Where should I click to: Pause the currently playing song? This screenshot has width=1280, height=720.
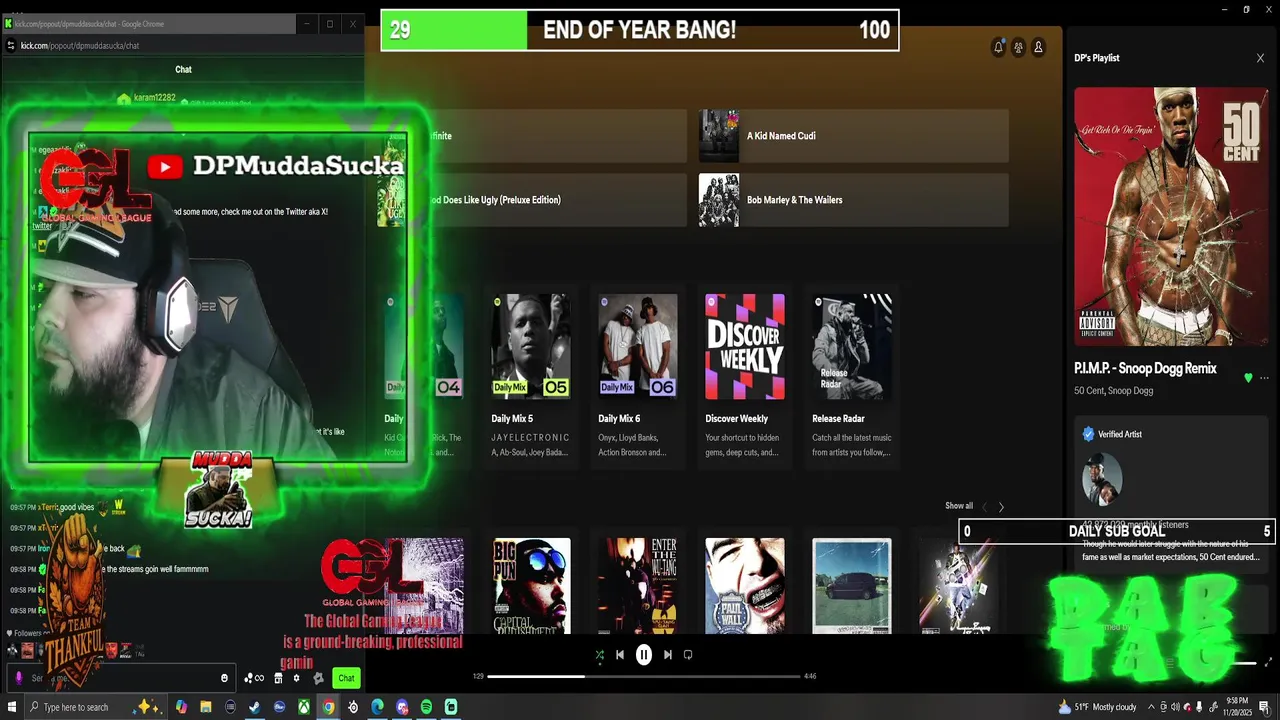click(644, 655)
